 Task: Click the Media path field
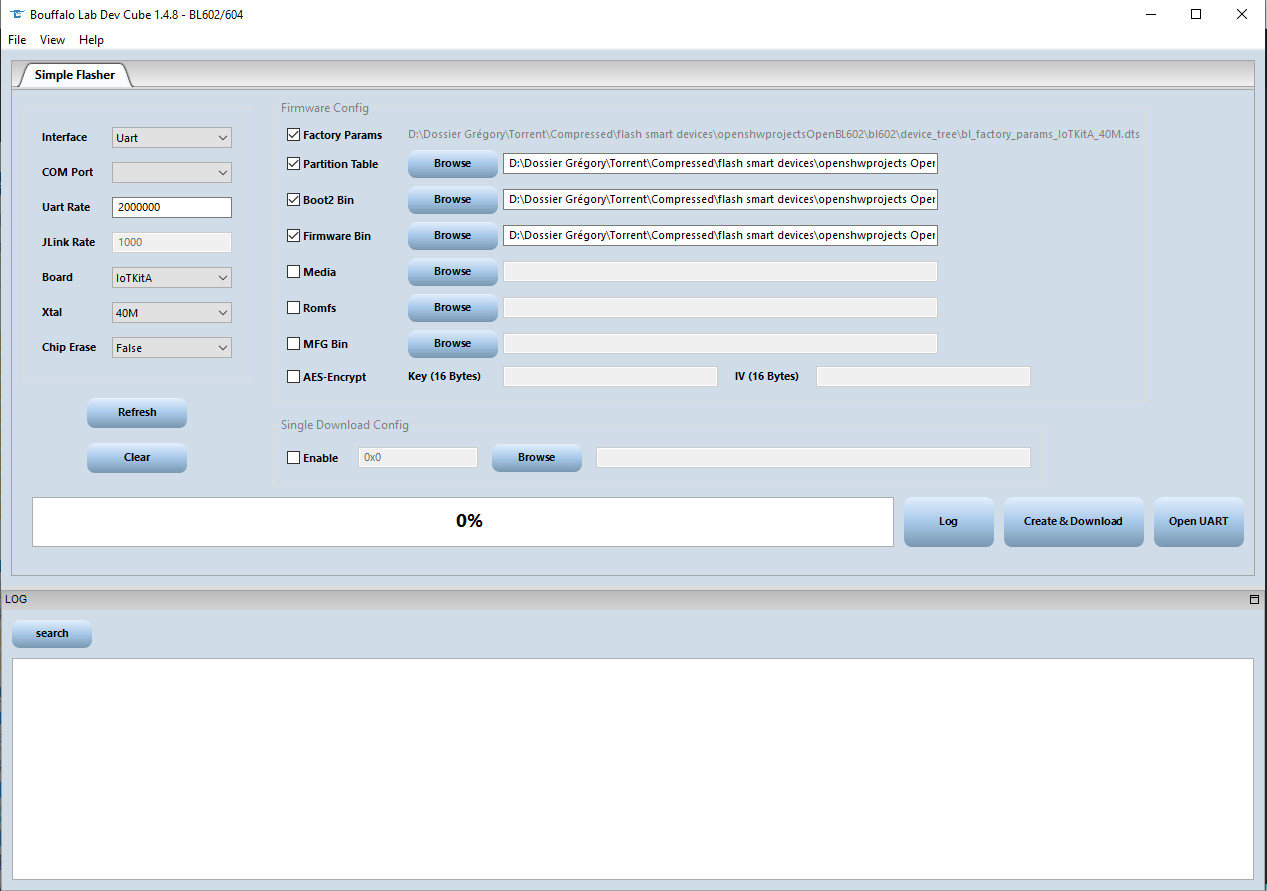point(720,272)
